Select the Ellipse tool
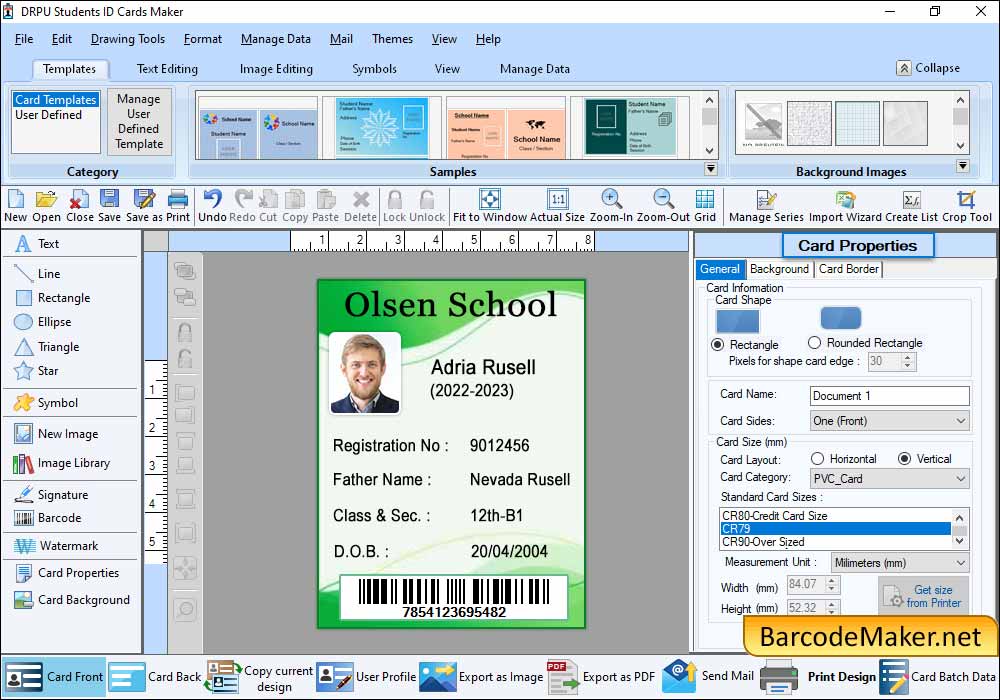Screen dimensions: 1000x700 [x=43, y=322]
